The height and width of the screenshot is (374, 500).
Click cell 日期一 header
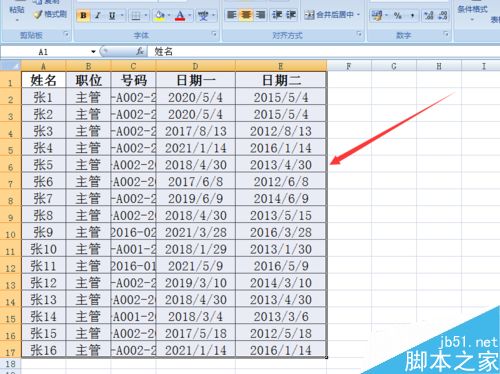(196, 80)
